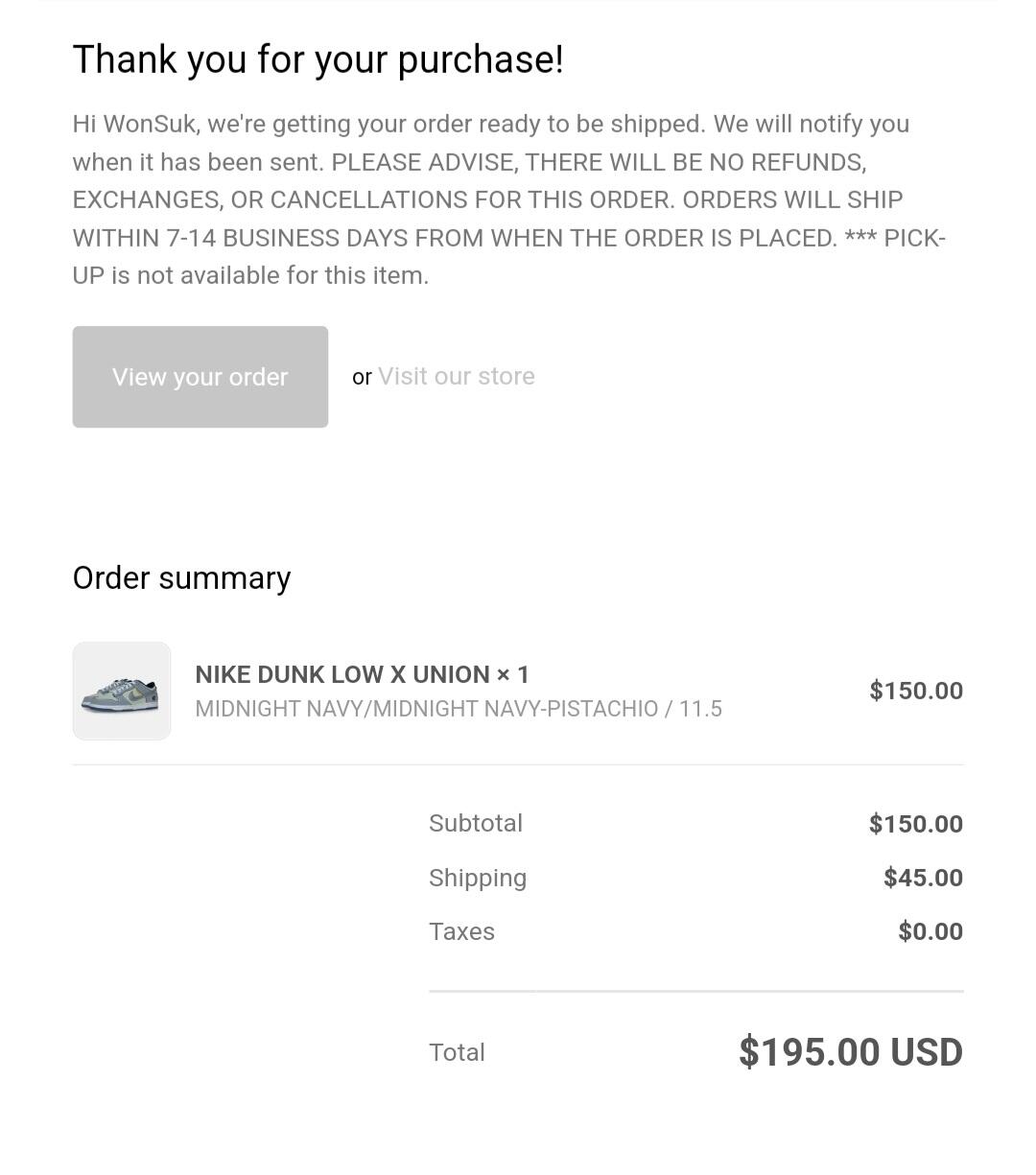The height and width of the screenshot is (1175, 1036).
Task: Open the Visit our store link
Action: click(x=457, y=376)
